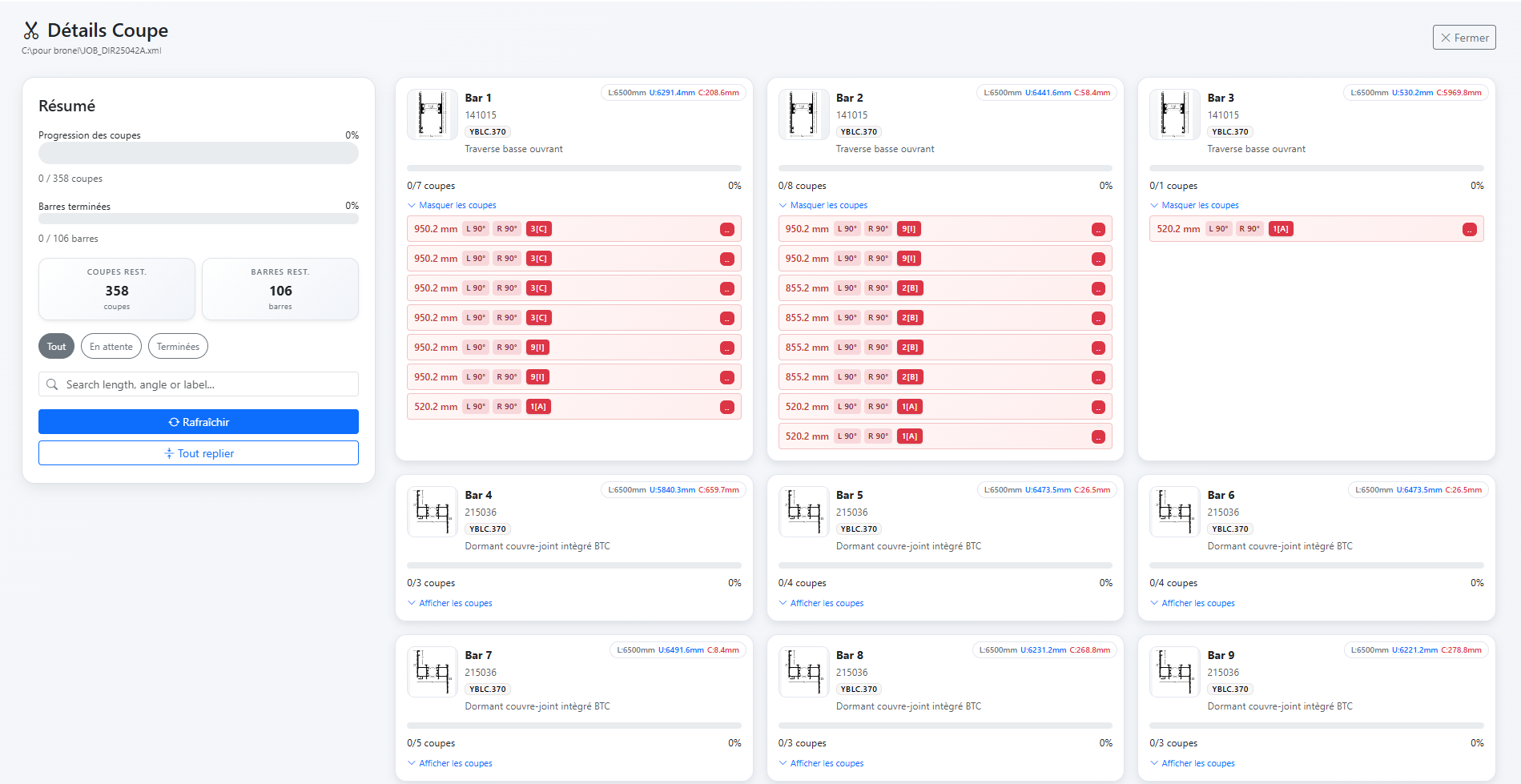Click the Tout replier button
This screenshot has width=1521, height=784.
click(199, 453)
